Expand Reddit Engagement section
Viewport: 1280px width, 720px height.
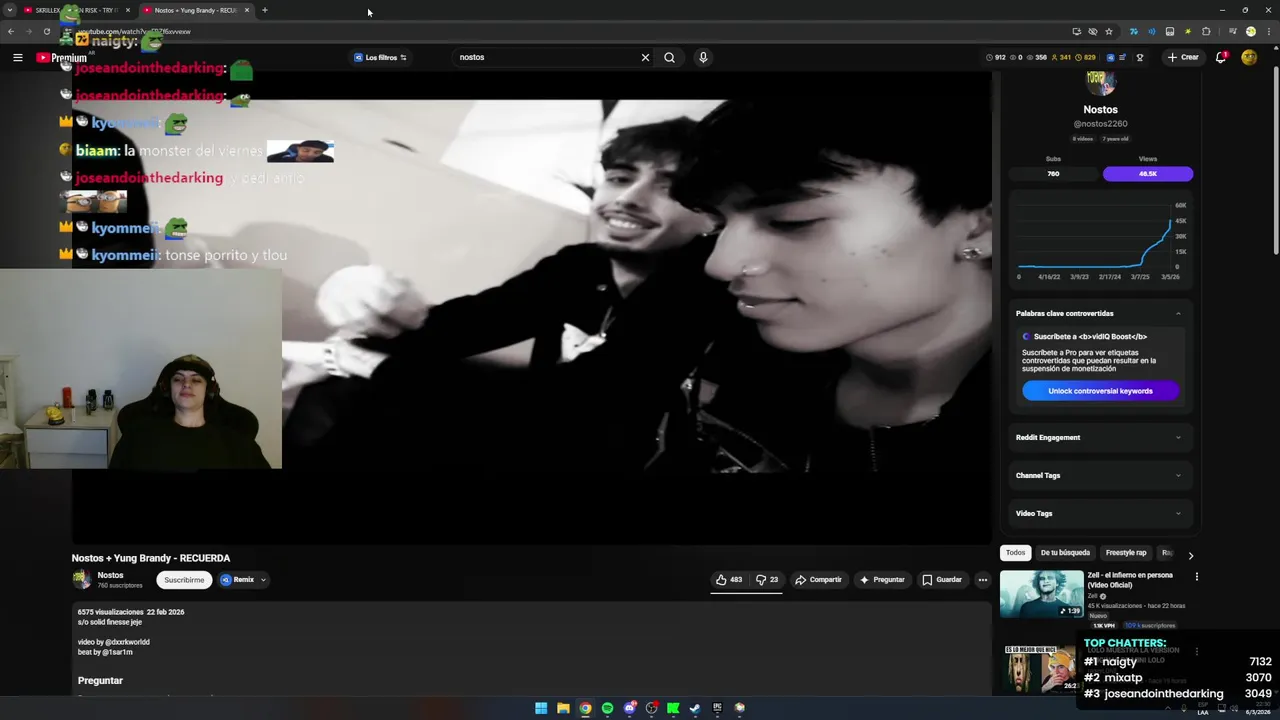[x=1100, y=437]
